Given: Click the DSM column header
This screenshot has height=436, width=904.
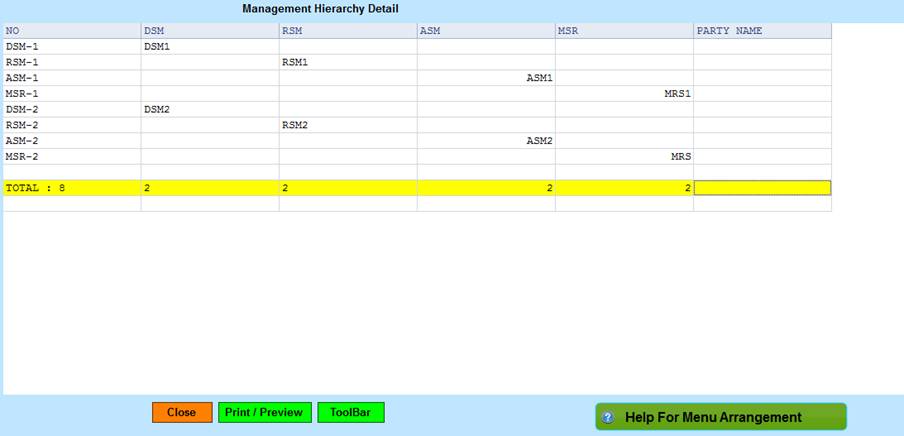Looking at the screenshot, I should [x=209, y=31].
